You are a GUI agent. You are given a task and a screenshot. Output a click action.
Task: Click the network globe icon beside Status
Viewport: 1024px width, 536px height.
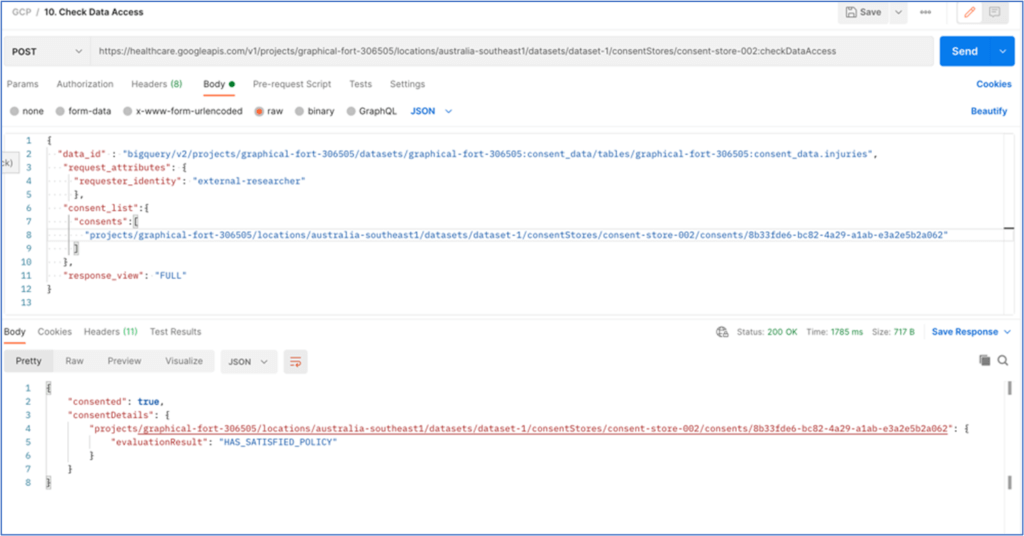tap(722, 332)
